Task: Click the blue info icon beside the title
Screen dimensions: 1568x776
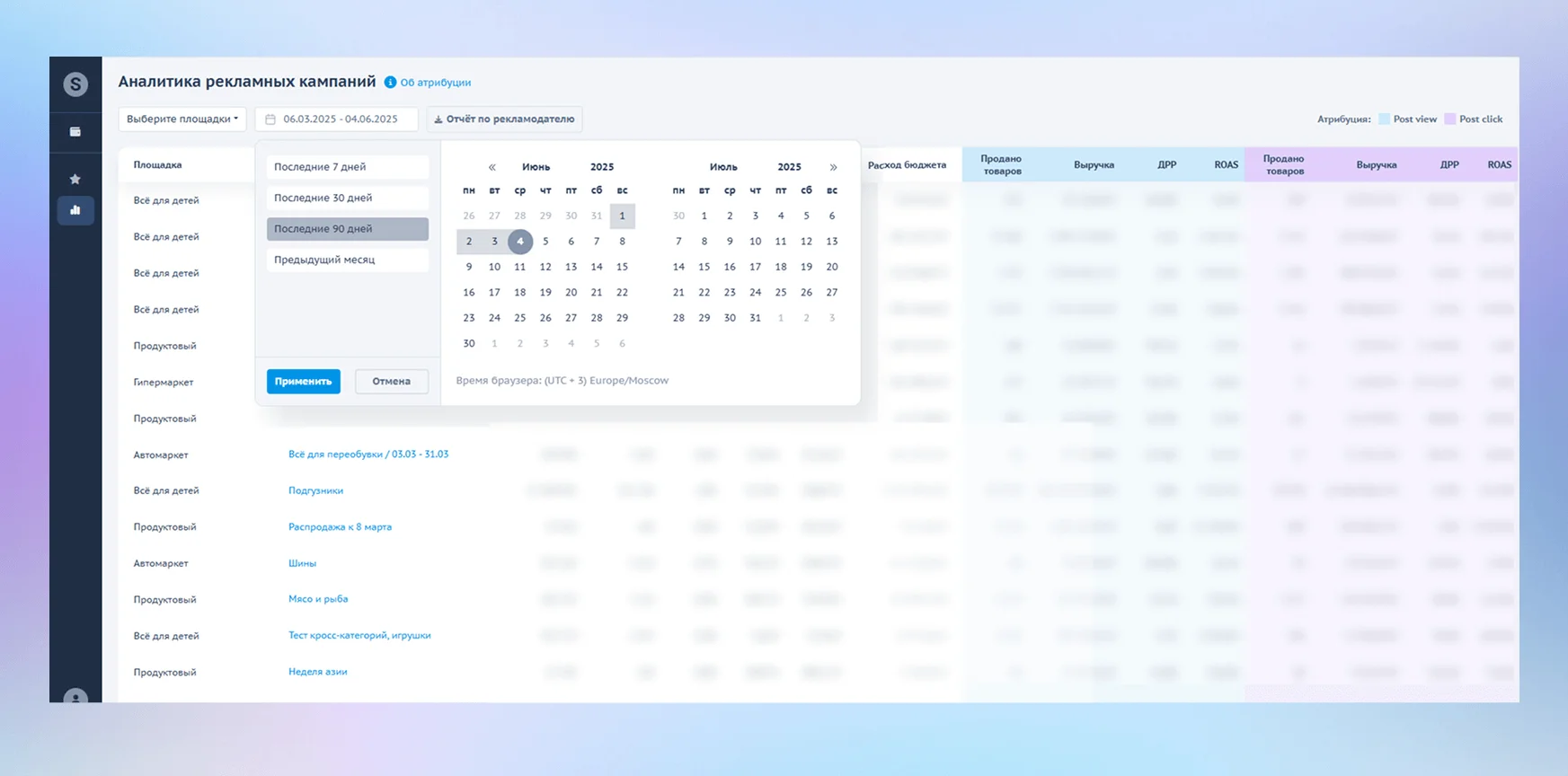Action: (x=390, y=83)
